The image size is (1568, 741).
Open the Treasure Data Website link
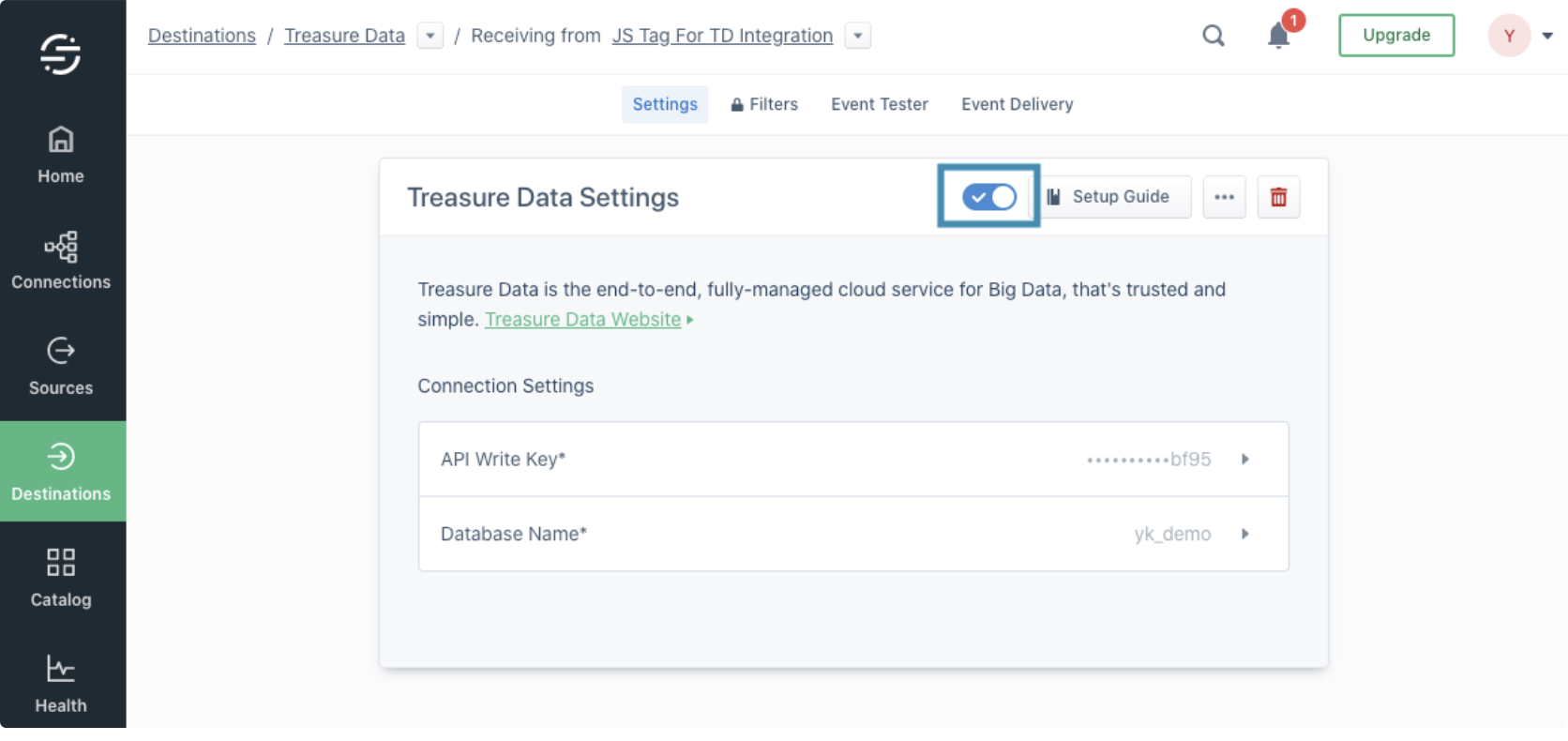point(582,320)
